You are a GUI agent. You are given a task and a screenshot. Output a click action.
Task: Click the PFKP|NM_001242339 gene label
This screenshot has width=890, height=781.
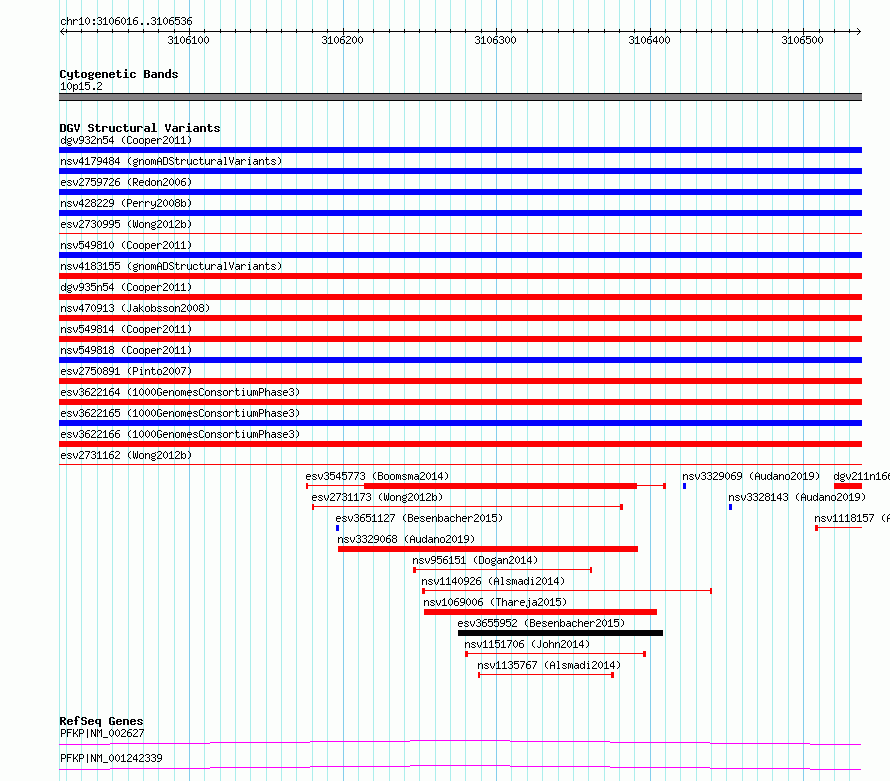[111, 758]
